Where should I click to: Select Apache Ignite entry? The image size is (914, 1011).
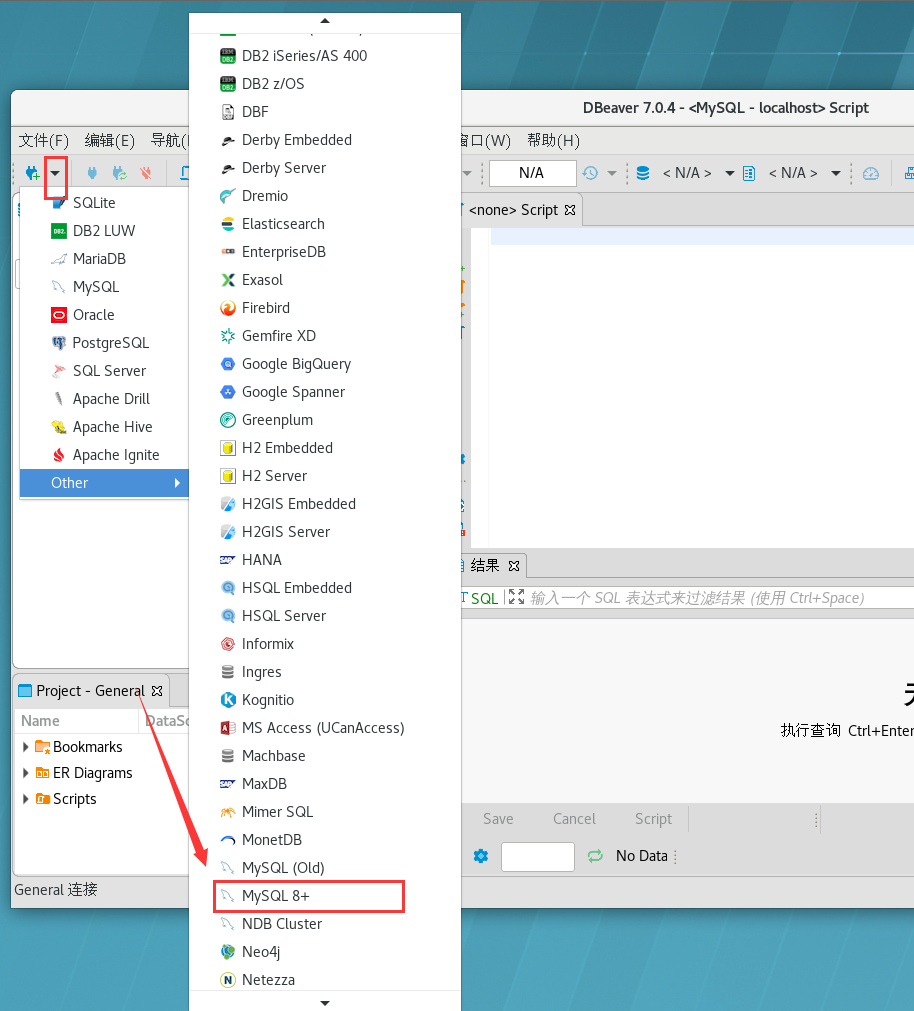point(104,455)
